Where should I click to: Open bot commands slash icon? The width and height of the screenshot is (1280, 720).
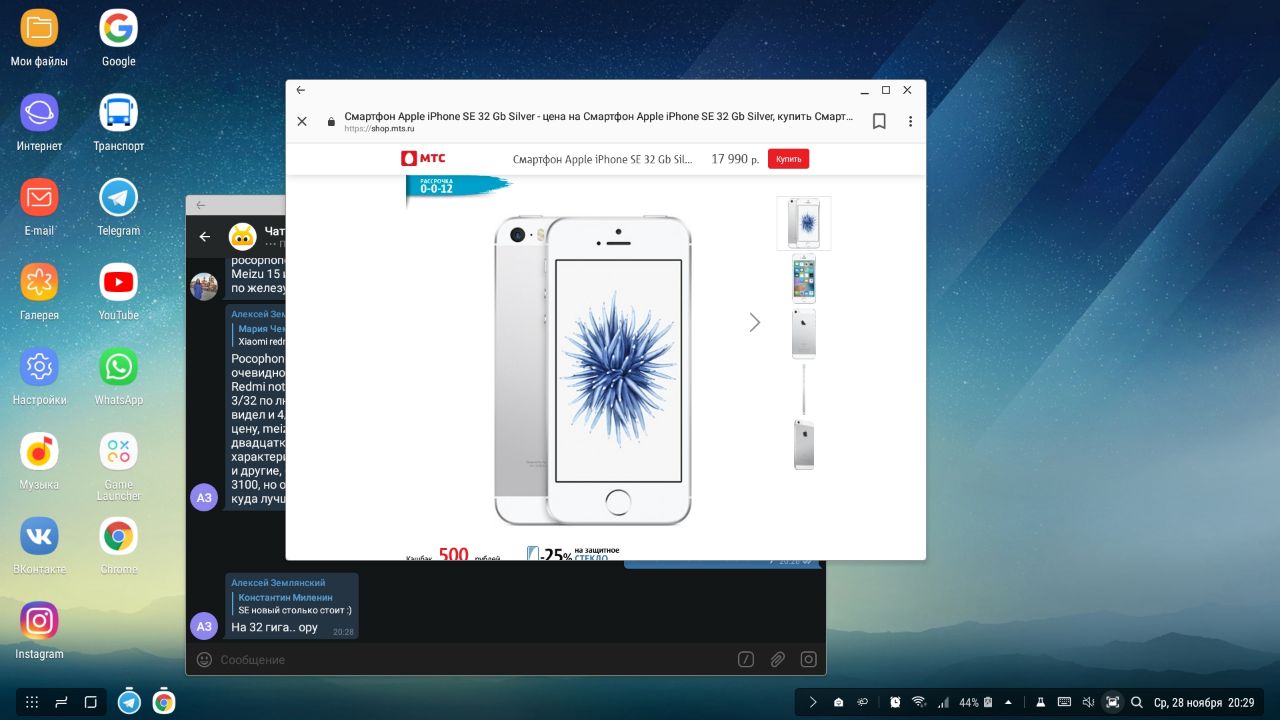tap(745, 660)
